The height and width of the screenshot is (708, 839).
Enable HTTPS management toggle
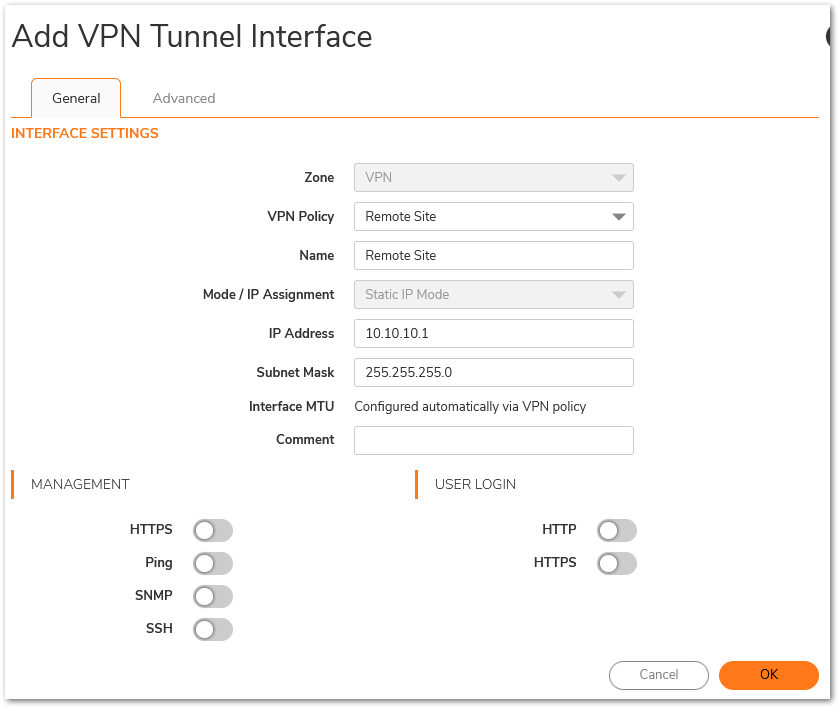213,530
